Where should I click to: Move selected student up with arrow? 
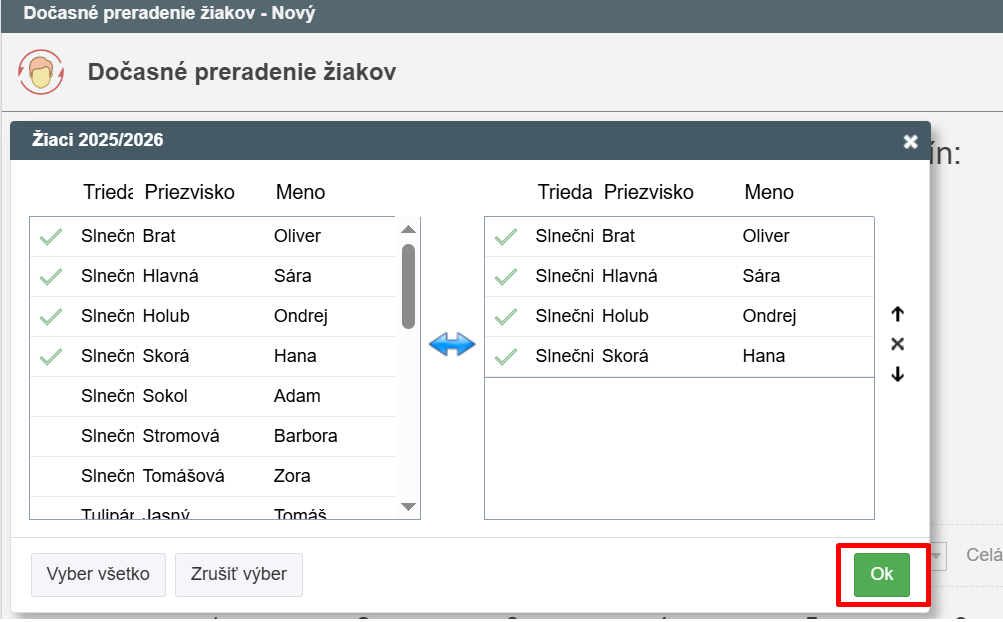tap(897, 314)
